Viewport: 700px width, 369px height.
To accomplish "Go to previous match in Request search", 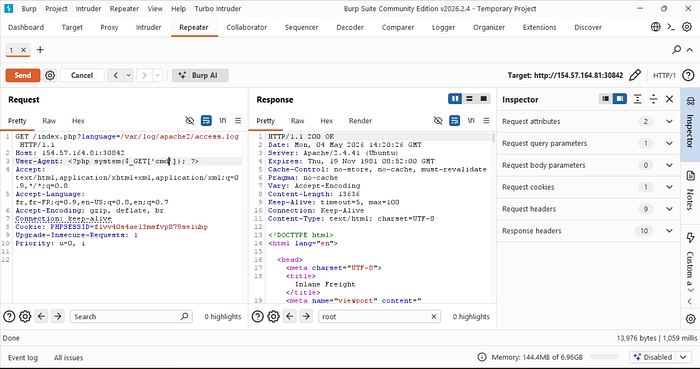I will pos(42,316).
